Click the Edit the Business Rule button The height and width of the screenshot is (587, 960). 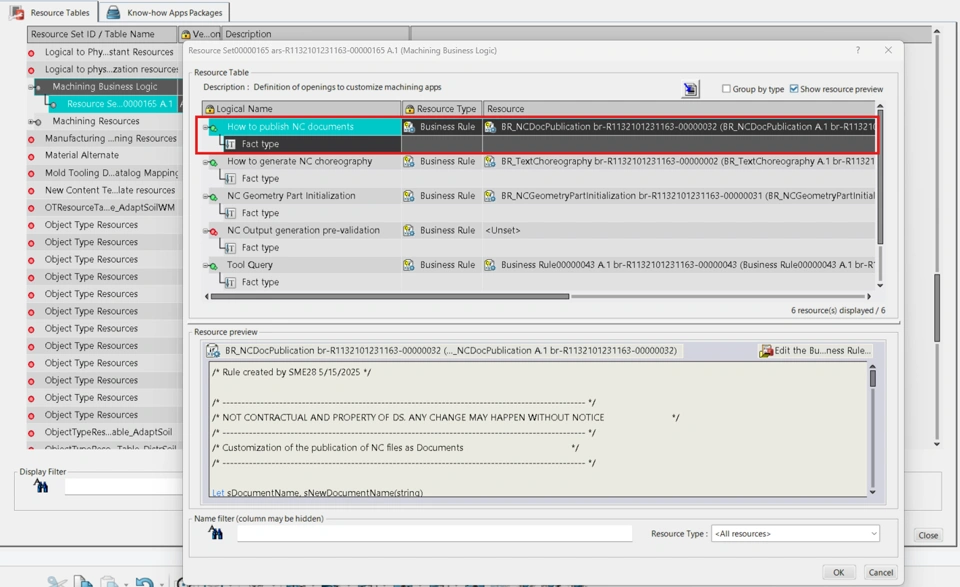pyautogui.click(x=815, y=351)
